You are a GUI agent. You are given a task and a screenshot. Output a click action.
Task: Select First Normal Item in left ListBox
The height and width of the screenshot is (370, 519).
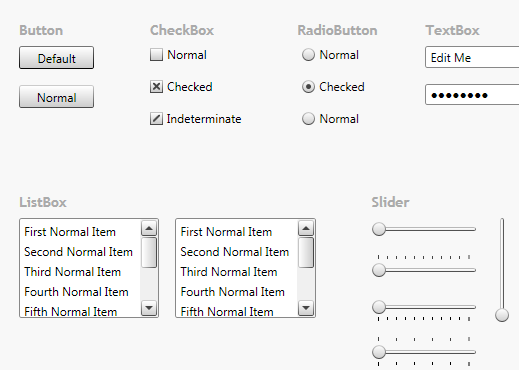point(80,232)
